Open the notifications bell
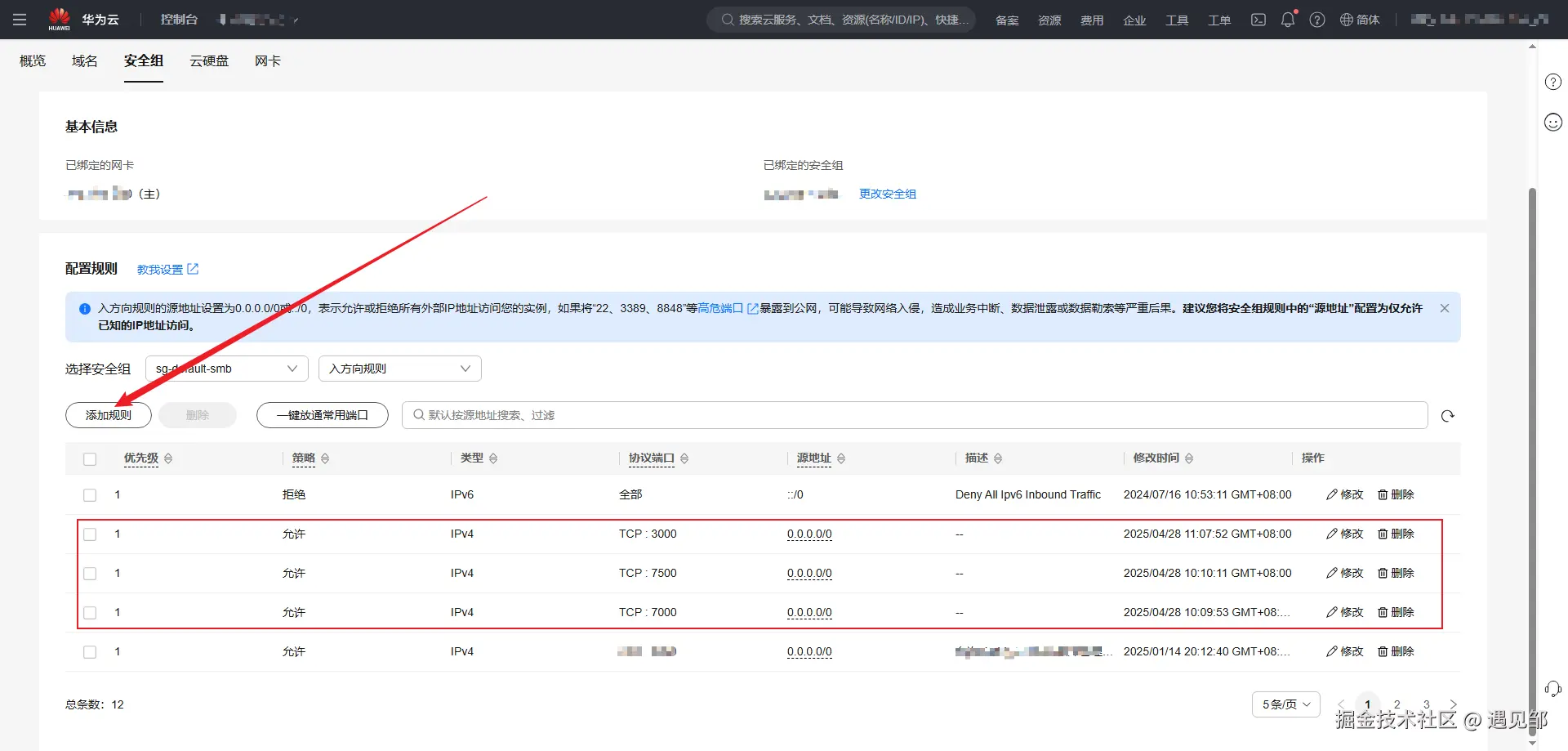 coord(1288,20)
